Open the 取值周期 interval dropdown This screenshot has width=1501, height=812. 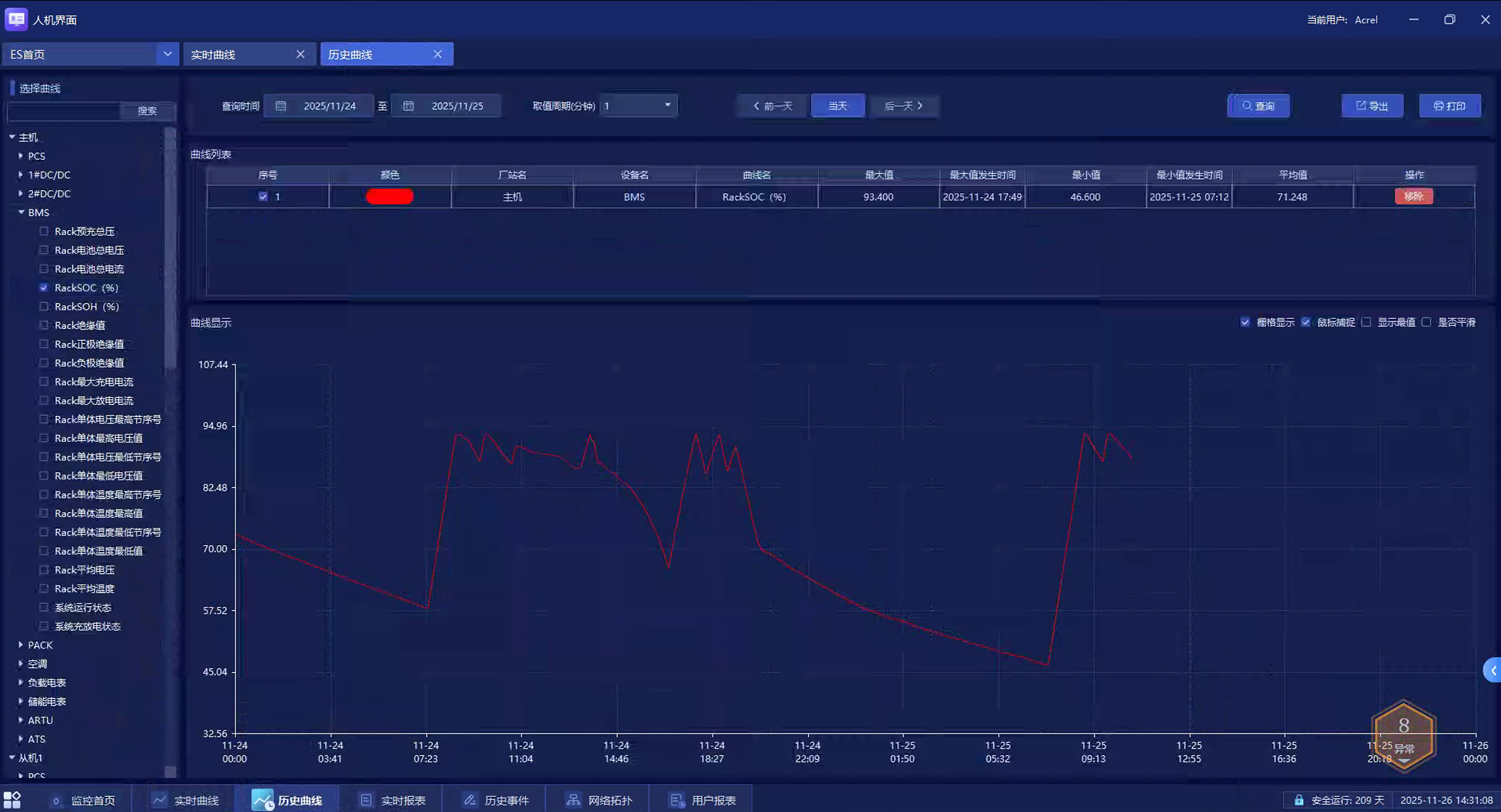[667, 105]
